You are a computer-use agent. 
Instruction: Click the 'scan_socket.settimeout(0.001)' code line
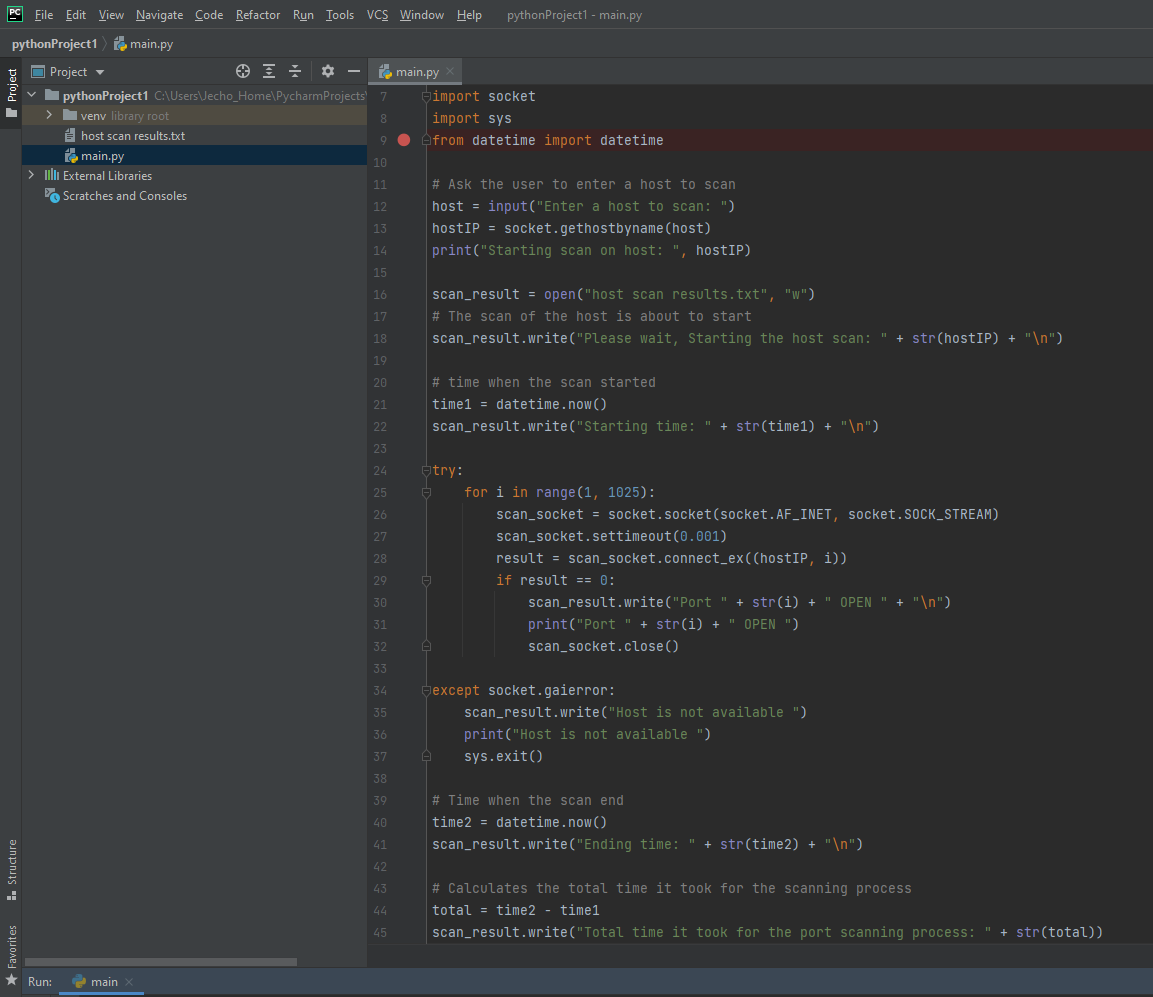click(611, 537)
